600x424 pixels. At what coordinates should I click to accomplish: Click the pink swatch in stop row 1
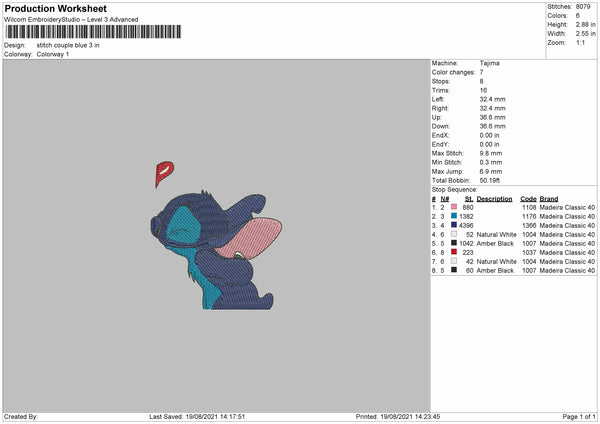[454, 207]
